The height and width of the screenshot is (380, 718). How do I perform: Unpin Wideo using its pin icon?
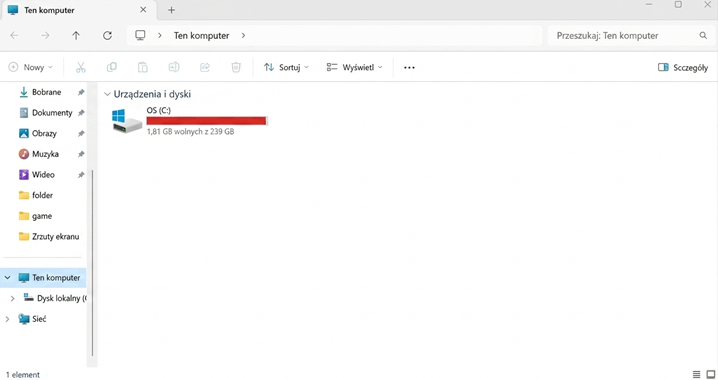(x=81, y=174)
